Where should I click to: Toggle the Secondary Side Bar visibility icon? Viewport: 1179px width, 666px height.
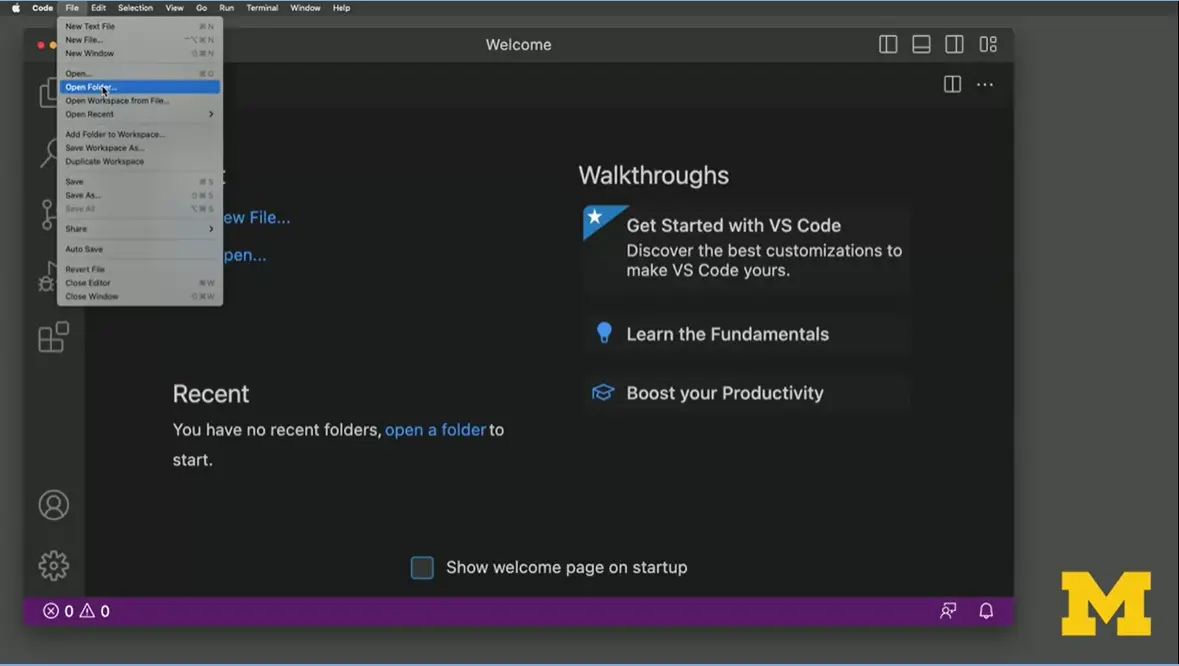pyautogui.click(x=954, y=44)
